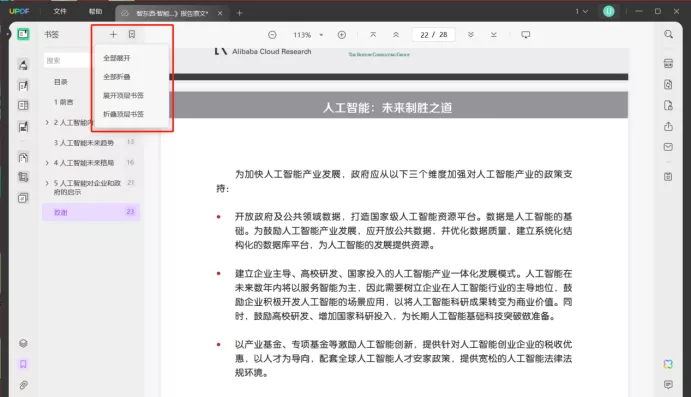This screenshot has height=397, width=691.
Task: Select the '5 人工智能对企业和政府的启示' bookmark
Action: pyautogui.click(x=87, y=187)
